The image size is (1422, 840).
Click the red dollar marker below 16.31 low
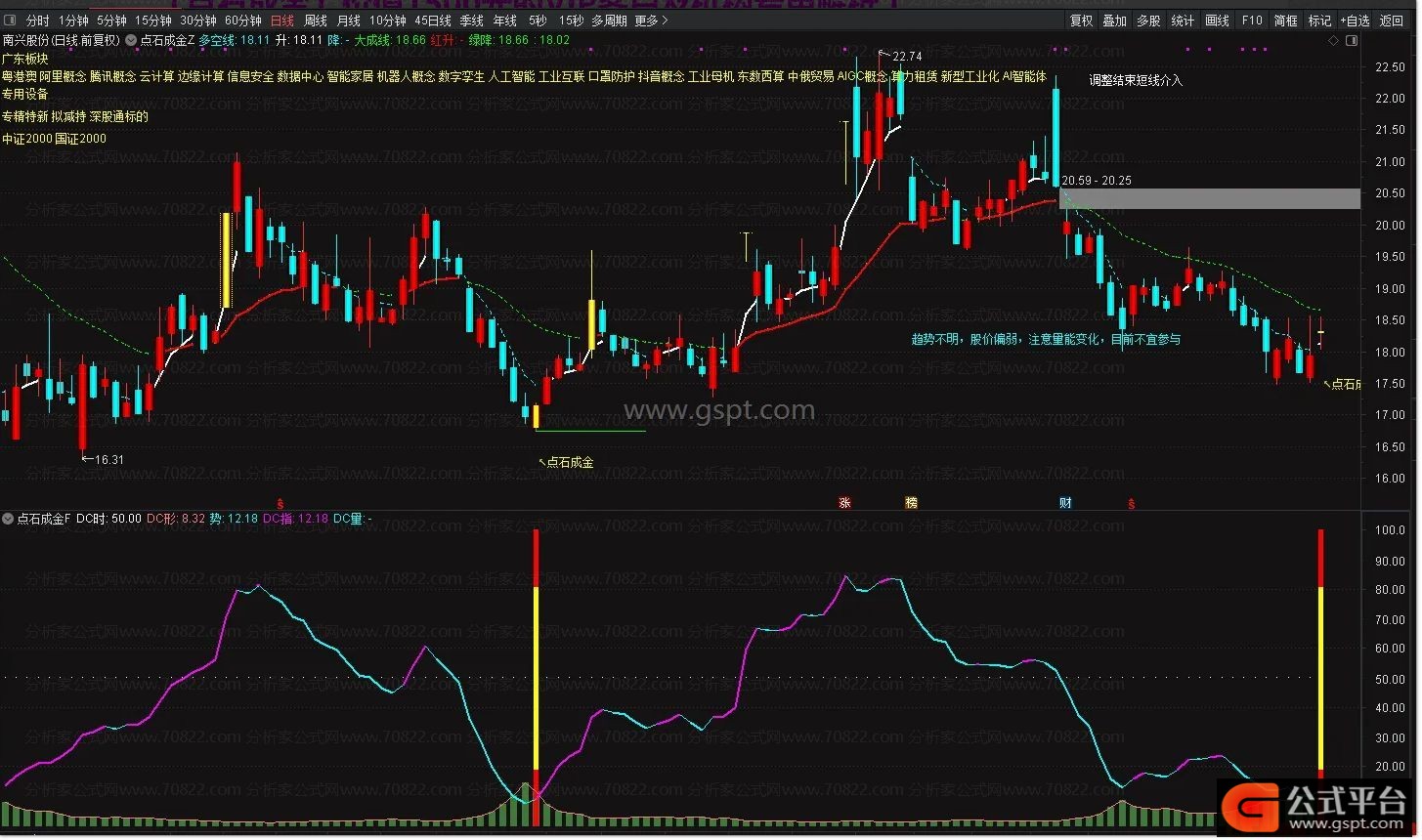pyautogui.click(x=280, y=504)
